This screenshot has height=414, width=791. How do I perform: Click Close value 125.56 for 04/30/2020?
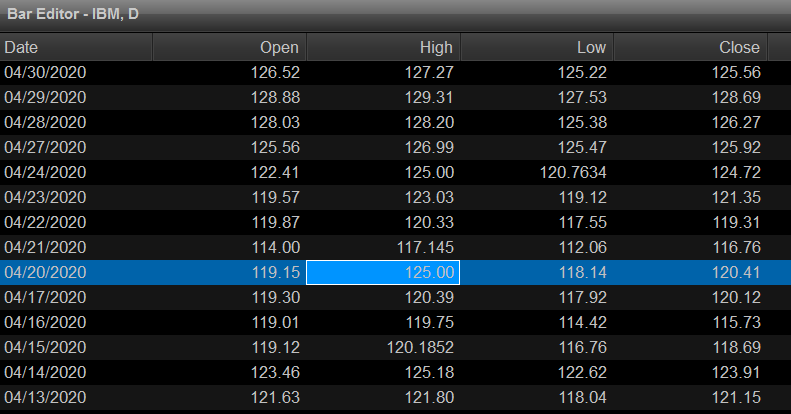(x=736, y=73)
